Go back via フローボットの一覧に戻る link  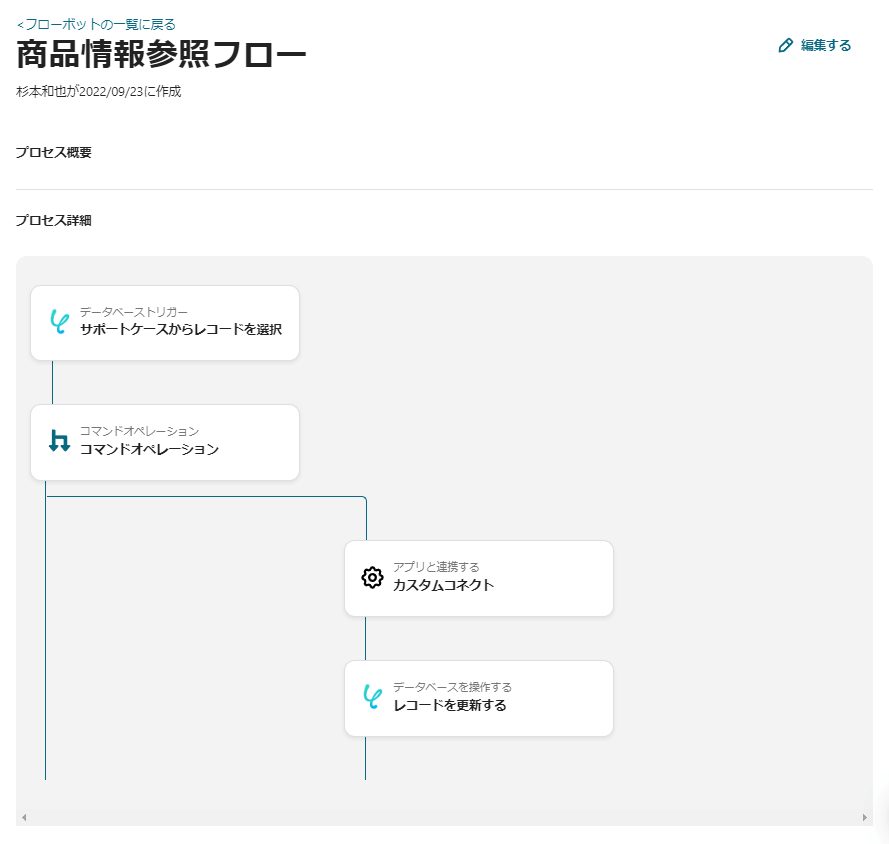click(96, 24)
